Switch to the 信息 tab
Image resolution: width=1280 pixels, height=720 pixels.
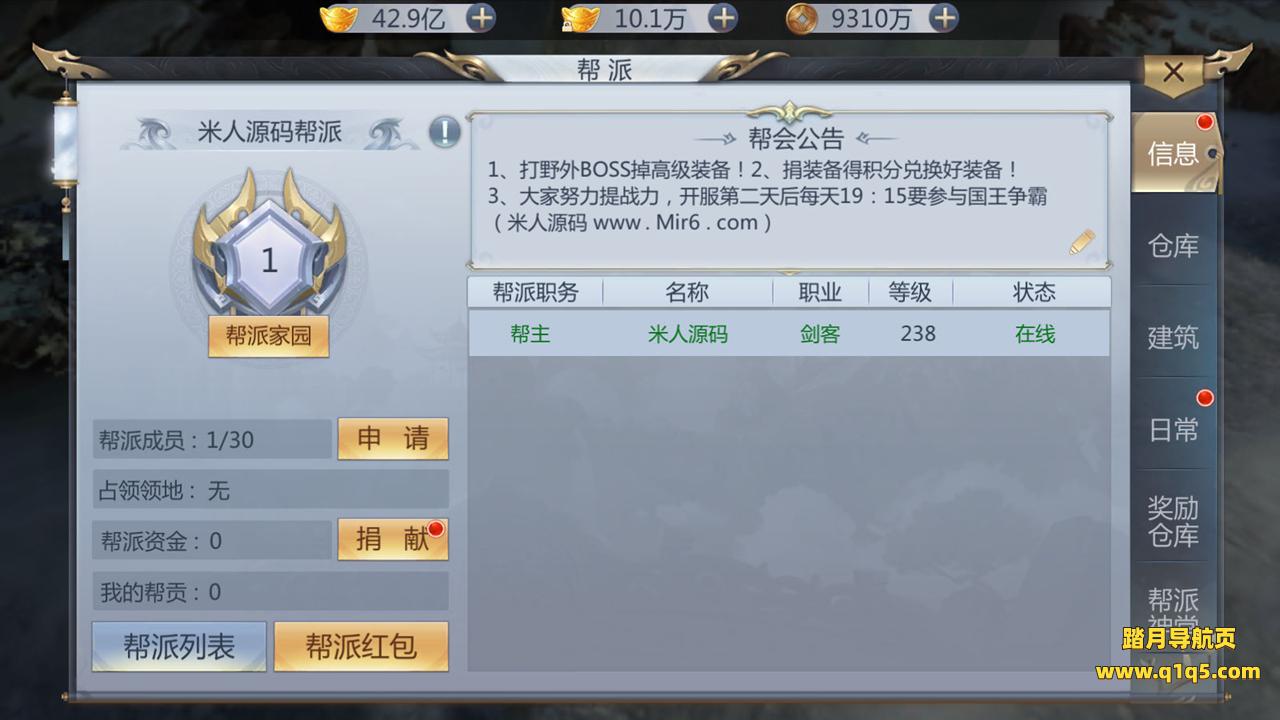click(1173, 153)
